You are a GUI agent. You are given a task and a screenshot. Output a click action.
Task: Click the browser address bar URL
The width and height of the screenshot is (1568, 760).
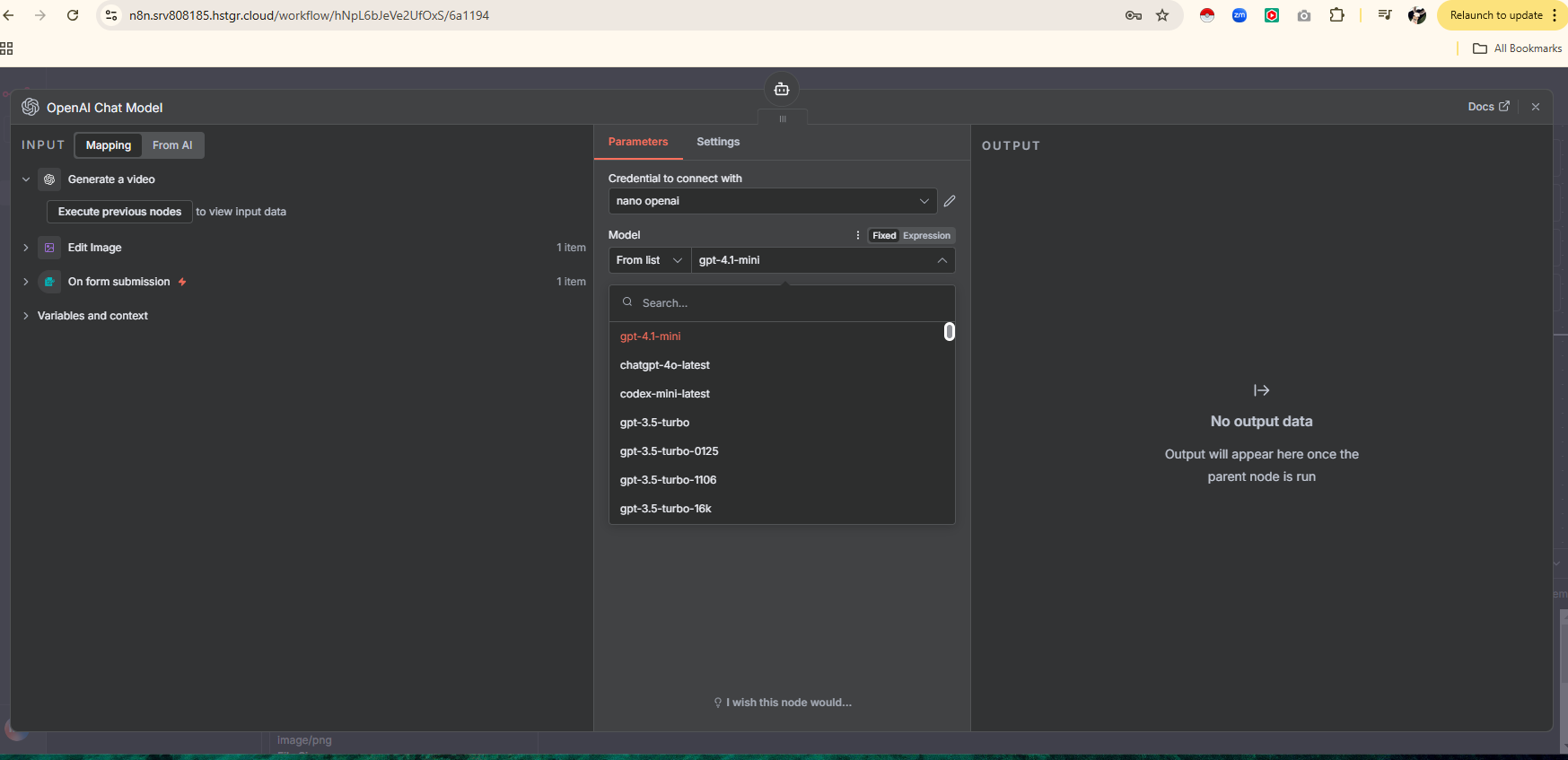pyautogui.click(x=309, y=15)
